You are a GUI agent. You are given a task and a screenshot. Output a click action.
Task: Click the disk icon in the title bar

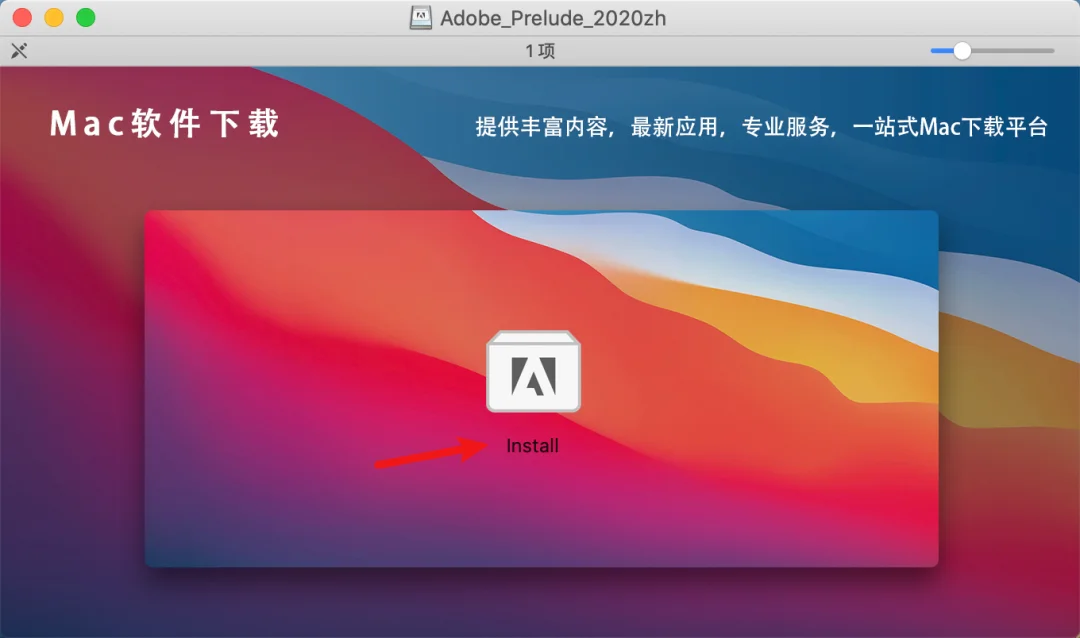(421, 17)
